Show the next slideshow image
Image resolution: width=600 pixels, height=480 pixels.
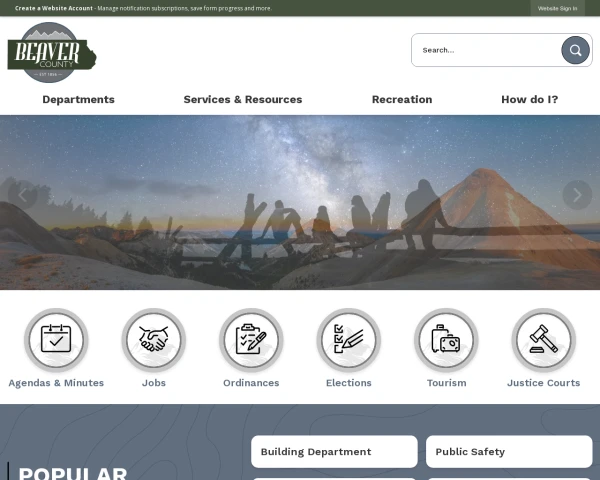pyautogui.click(x=576, y=195)
